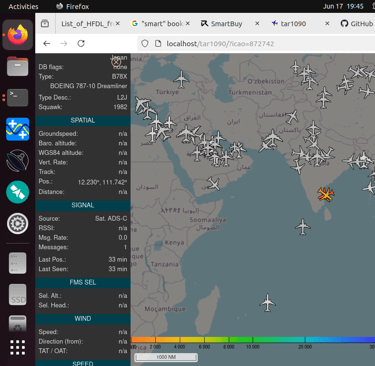Select the aircraft over Türkiye

[181, 79]
